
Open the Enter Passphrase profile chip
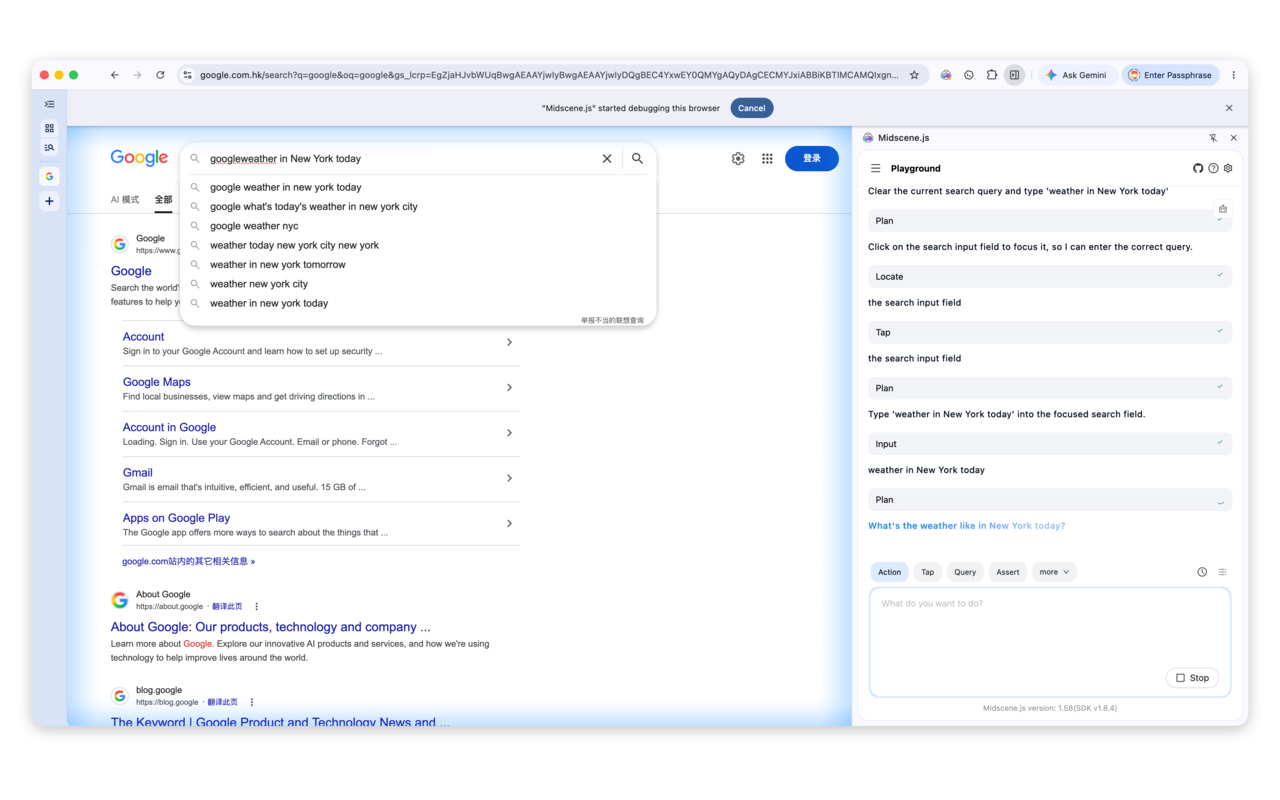coord(1170,75)
